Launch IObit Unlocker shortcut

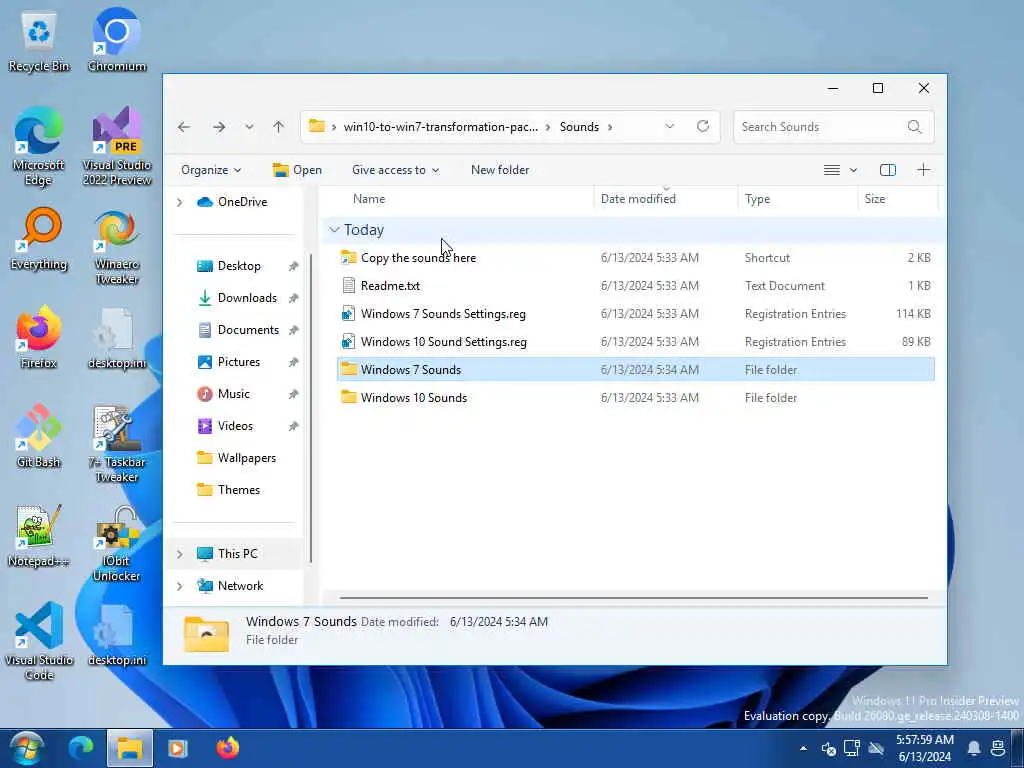click(x=117, y=543)
